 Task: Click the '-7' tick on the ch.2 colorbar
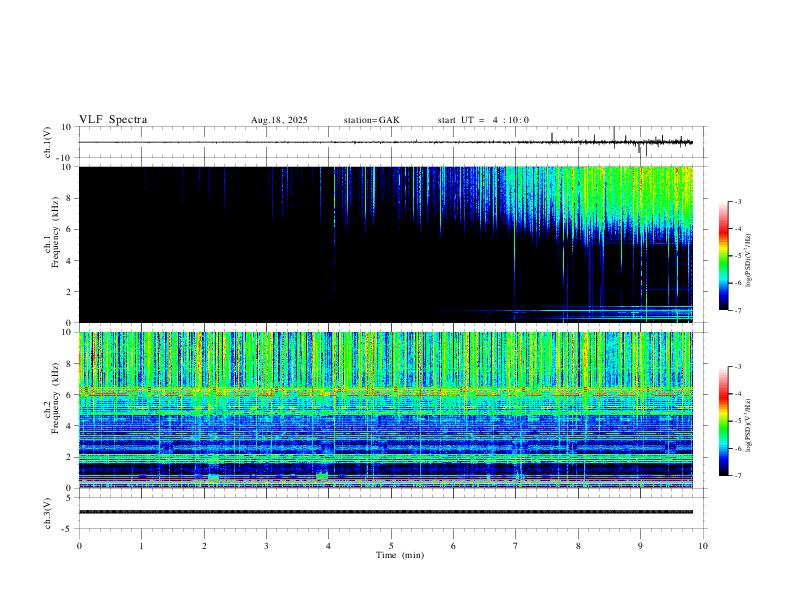click(737, 476)
